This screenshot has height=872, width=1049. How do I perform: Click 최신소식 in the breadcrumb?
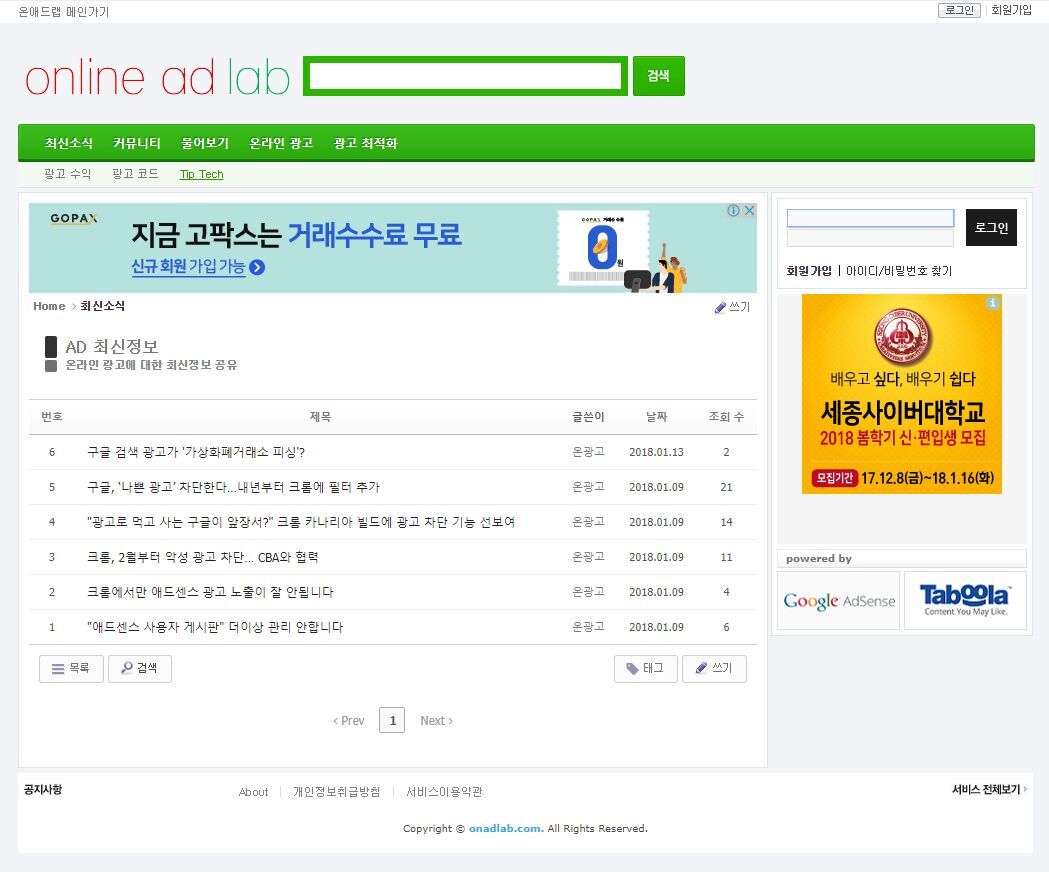pos(102,306)
